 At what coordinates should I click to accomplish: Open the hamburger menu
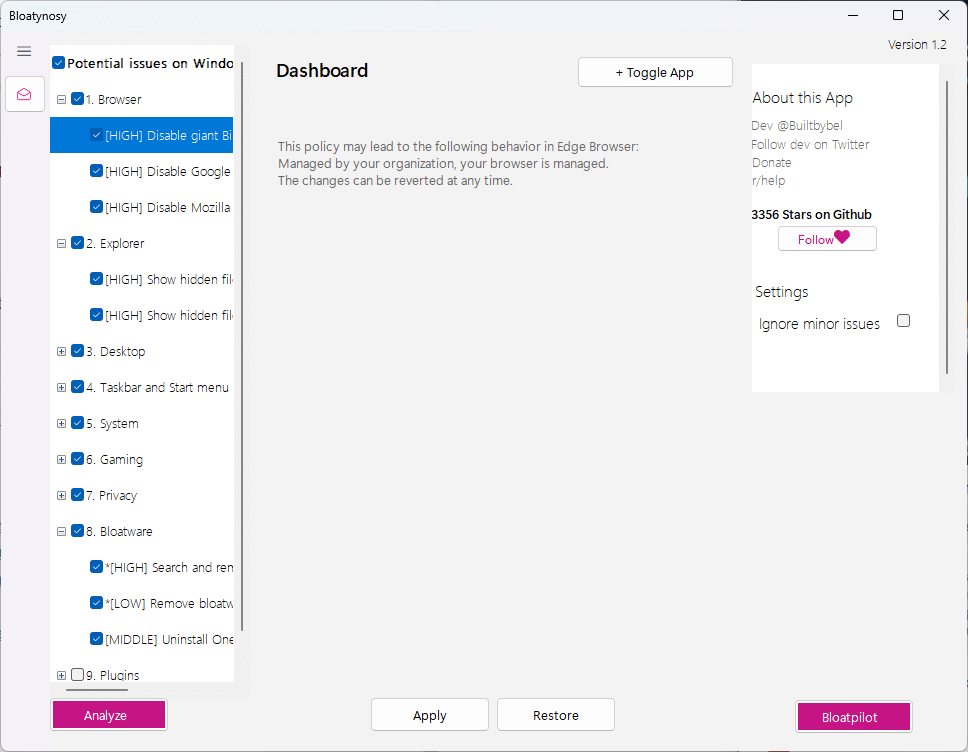coord(24,51)
